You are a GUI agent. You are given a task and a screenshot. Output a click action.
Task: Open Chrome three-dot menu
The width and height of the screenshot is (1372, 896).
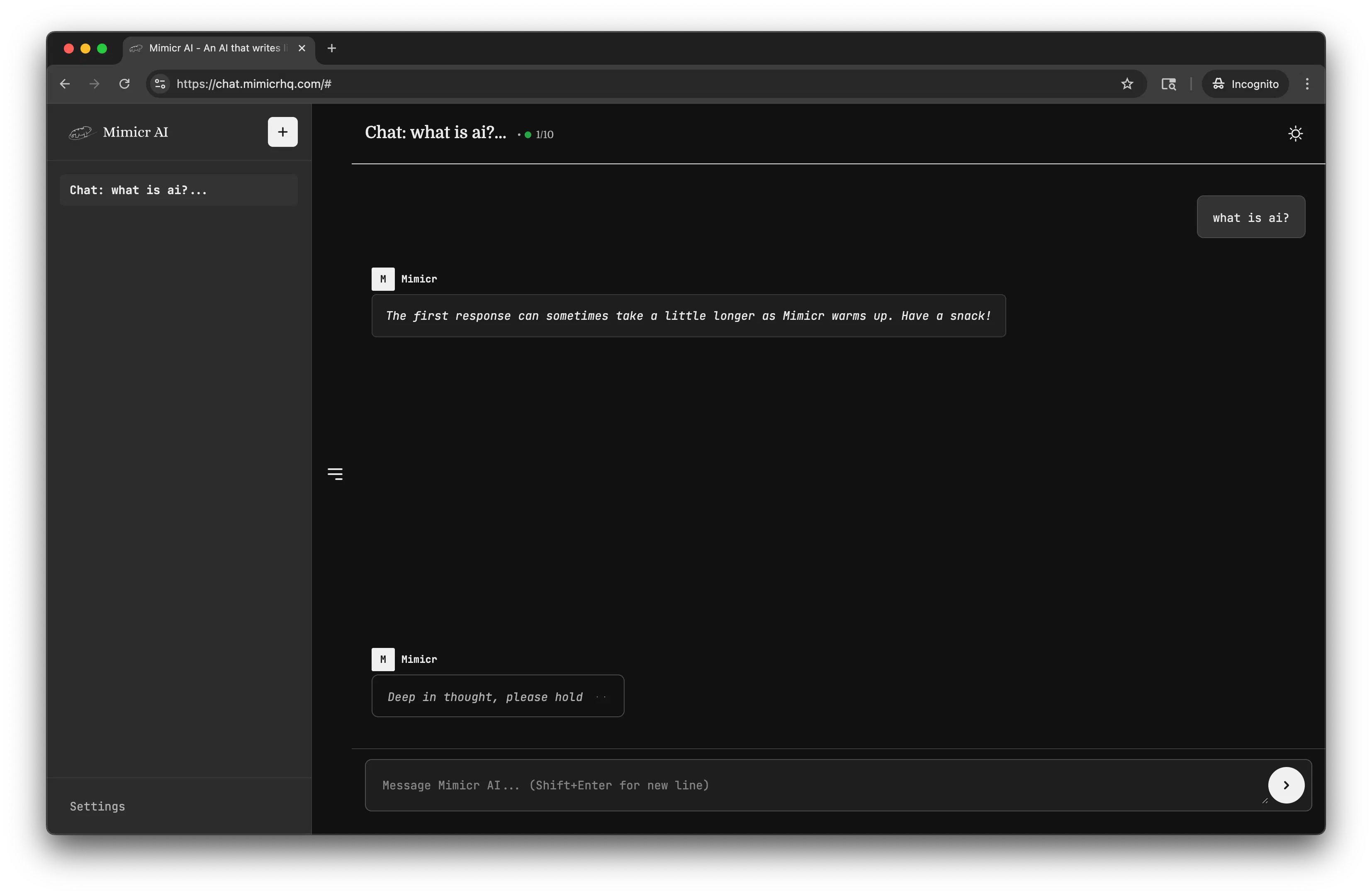click(1307, 84)
